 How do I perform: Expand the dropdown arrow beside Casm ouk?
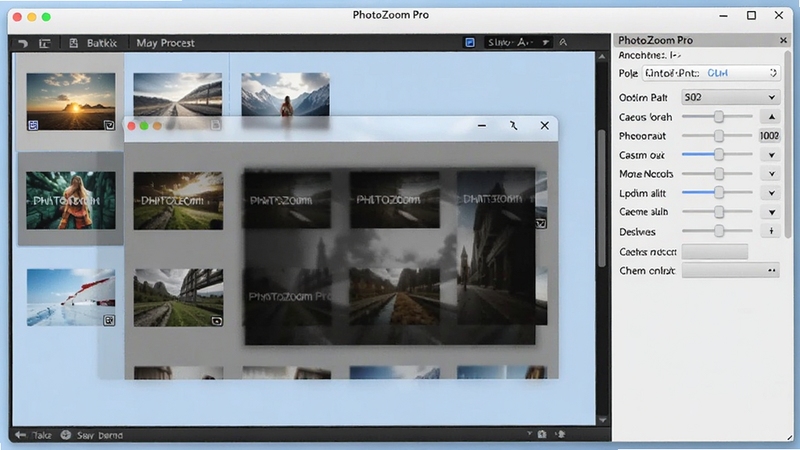[771, 155]
